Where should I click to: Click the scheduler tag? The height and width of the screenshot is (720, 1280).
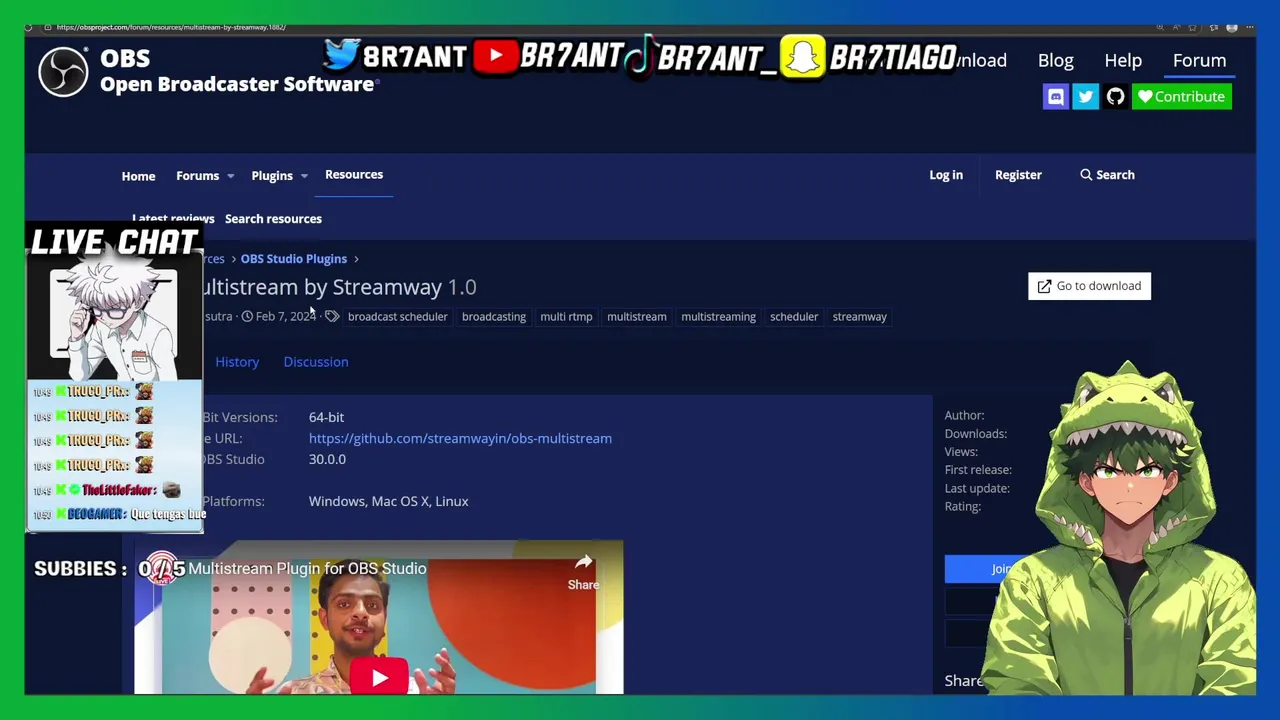[x=794, y=317]
